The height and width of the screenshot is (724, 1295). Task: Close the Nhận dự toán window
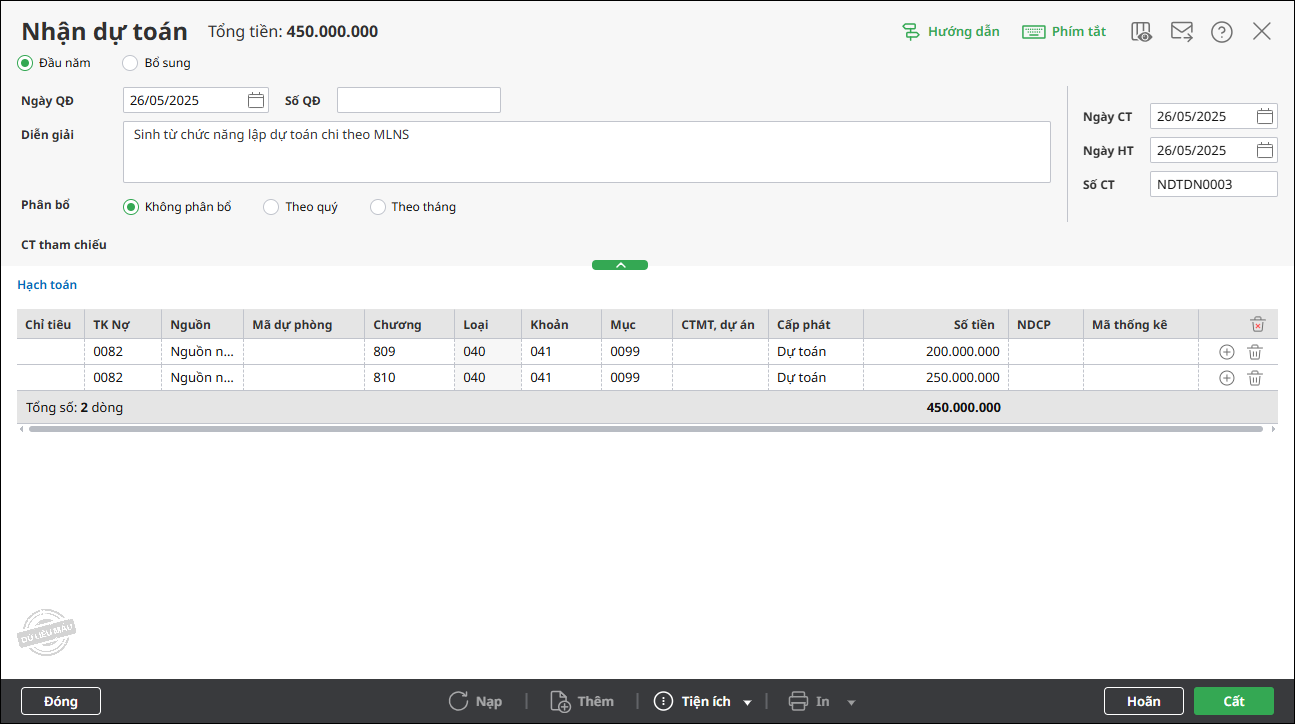point(1262,31)
